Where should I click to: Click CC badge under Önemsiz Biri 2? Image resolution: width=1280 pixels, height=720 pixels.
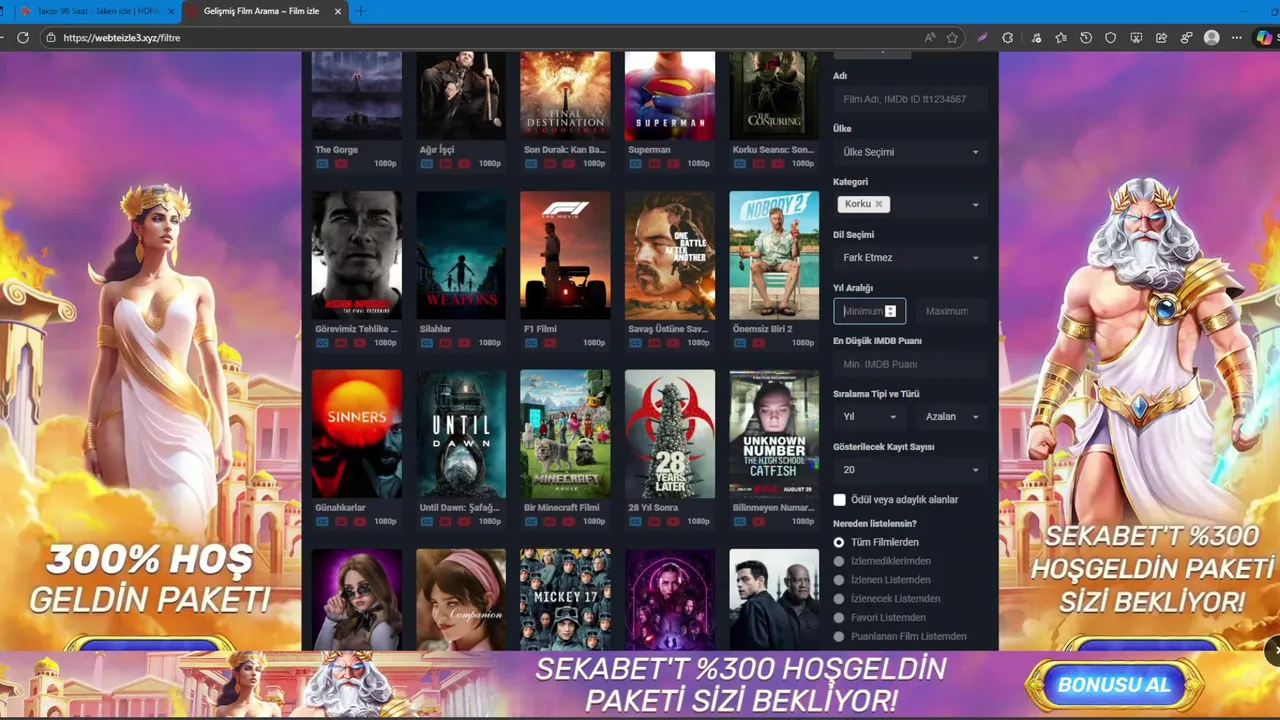740,342
